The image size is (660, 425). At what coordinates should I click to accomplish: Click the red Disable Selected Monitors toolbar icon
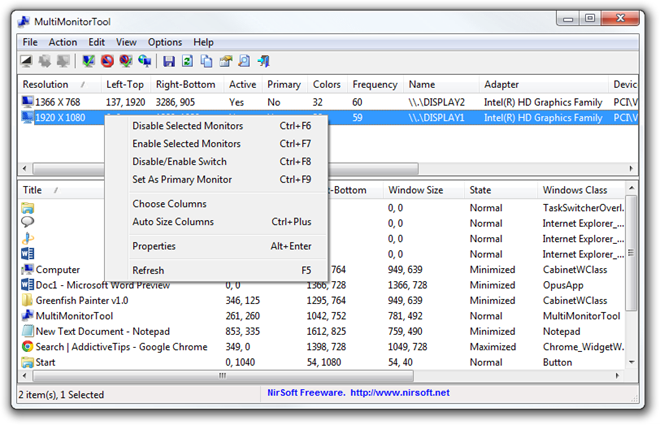(107, 61)
